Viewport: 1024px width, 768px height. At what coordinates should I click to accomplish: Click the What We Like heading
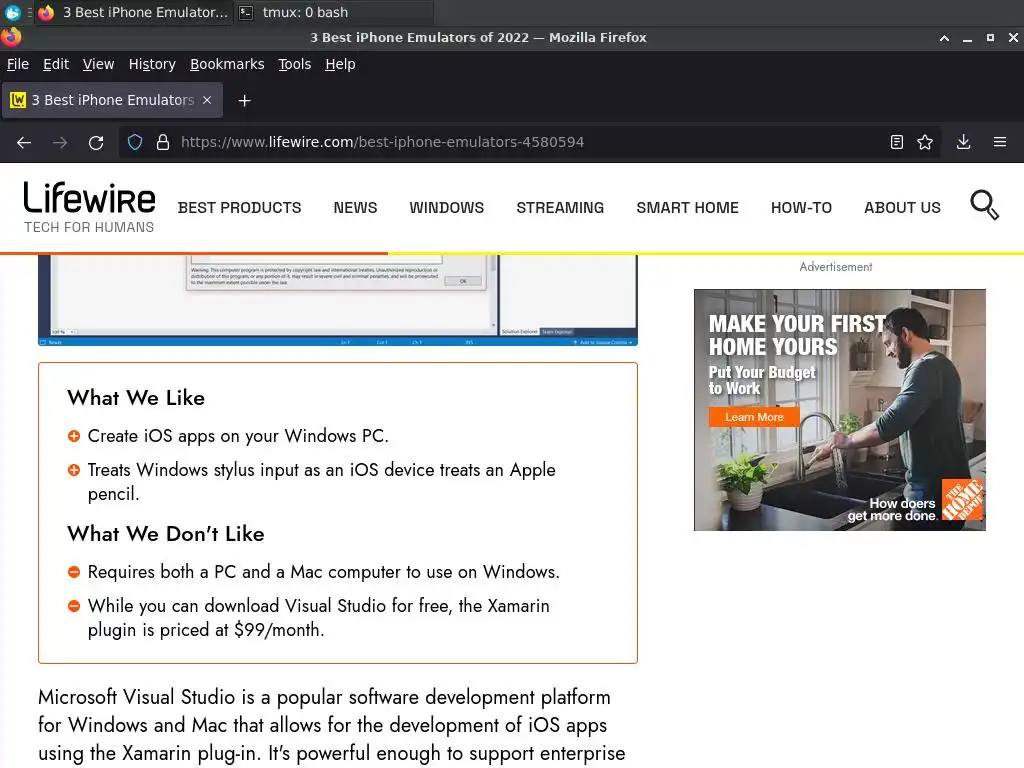click(136, 398)
